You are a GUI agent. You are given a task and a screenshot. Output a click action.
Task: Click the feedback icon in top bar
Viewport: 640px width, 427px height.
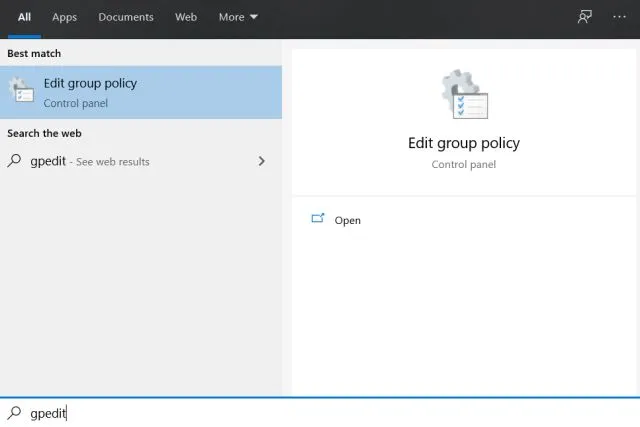coord(585,17)
